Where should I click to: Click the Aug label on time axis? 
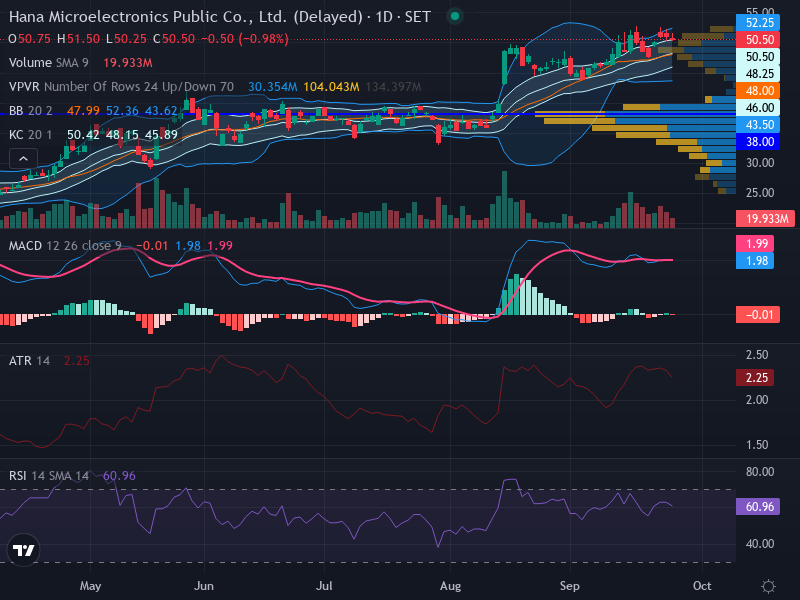click(451, 586)
